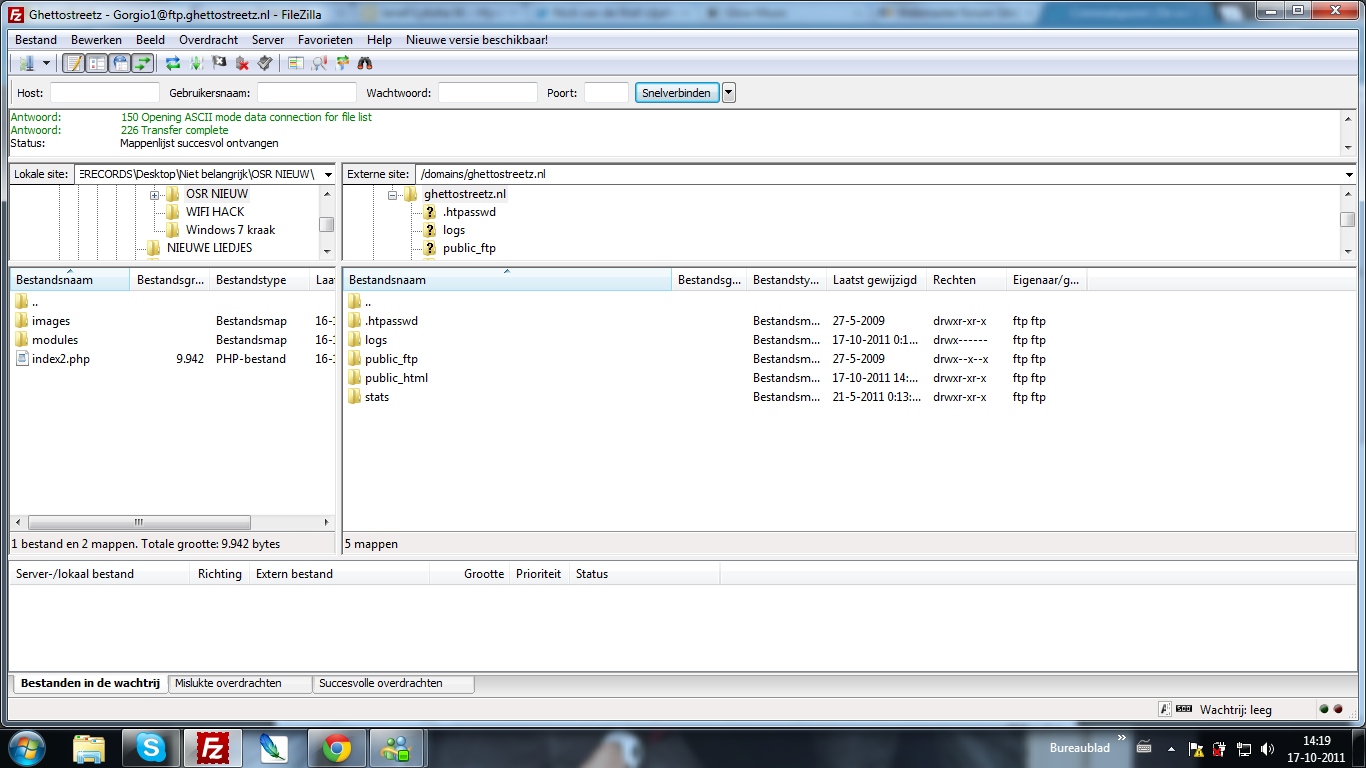Sort remote files by Rechten column
The width and height of the screenshot is (1366, 768).
point(966,280)
